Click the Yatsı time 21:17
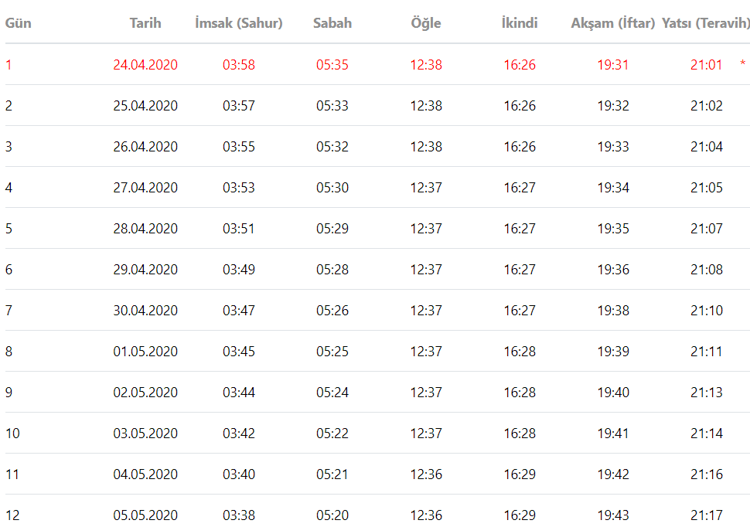This screenshot has height=527, width=750. pyautogui.click(x=706, y=515)
